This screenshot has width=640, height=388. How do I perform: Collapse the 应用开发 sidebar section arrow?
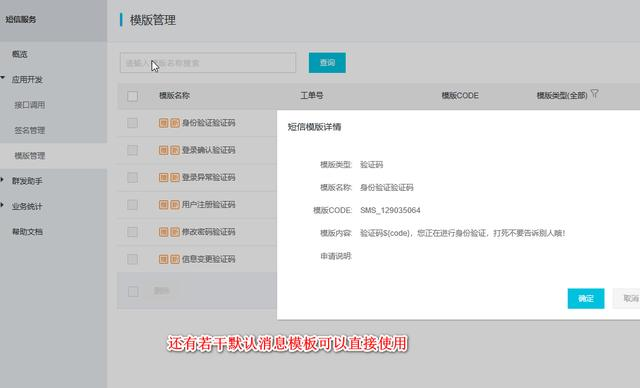tap(3, 78)
